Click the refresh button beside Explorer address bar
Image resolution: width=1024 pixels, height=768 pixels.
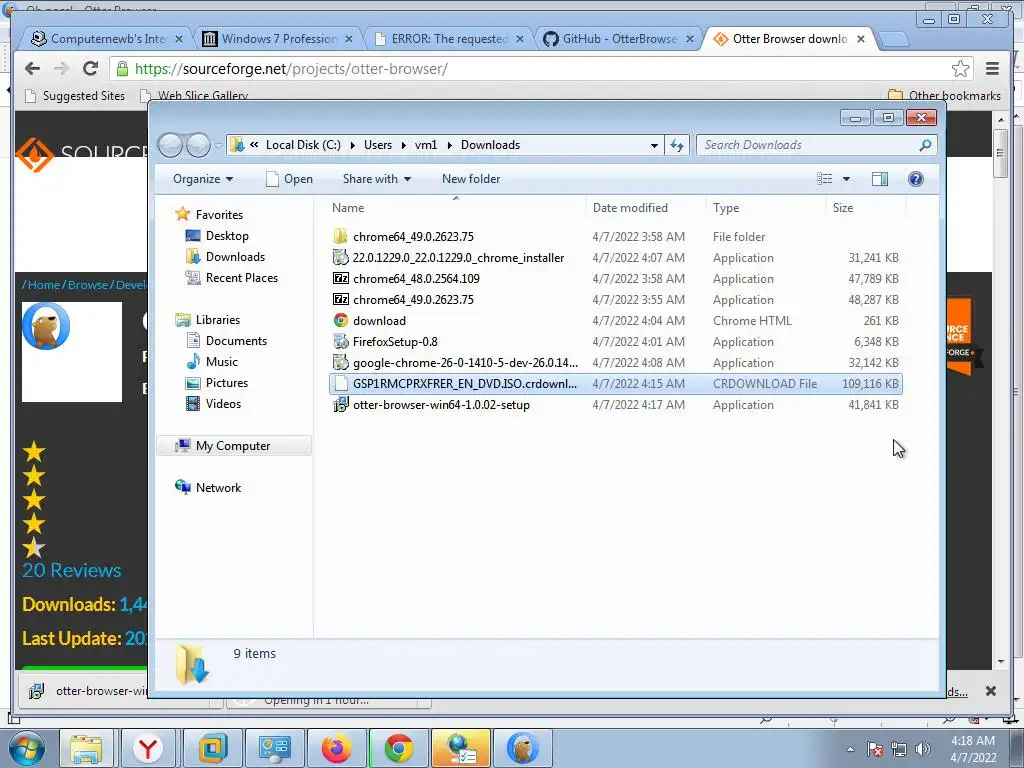point(677,145)
